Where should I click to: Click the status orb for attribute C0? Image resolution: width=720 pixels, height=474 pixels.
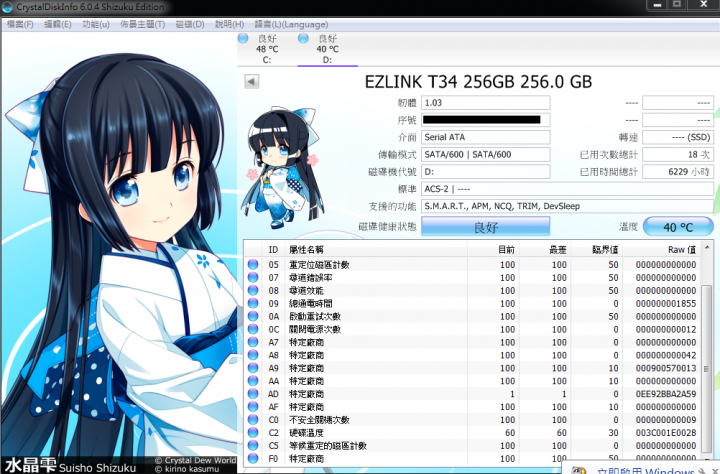tap(253, 419)
